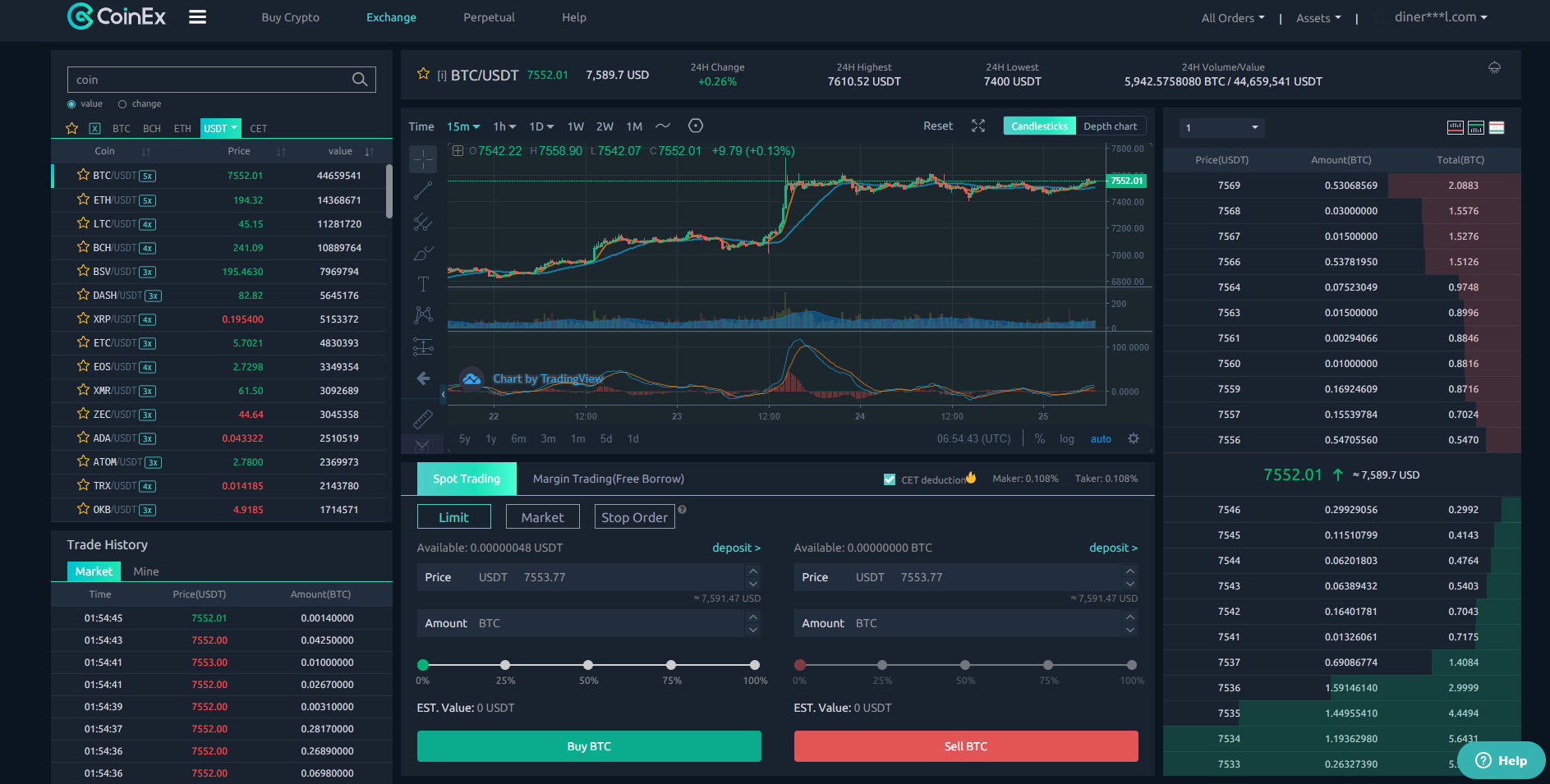
Task: Select the Mine tab in Trade History
Action: tap(146, 571)
